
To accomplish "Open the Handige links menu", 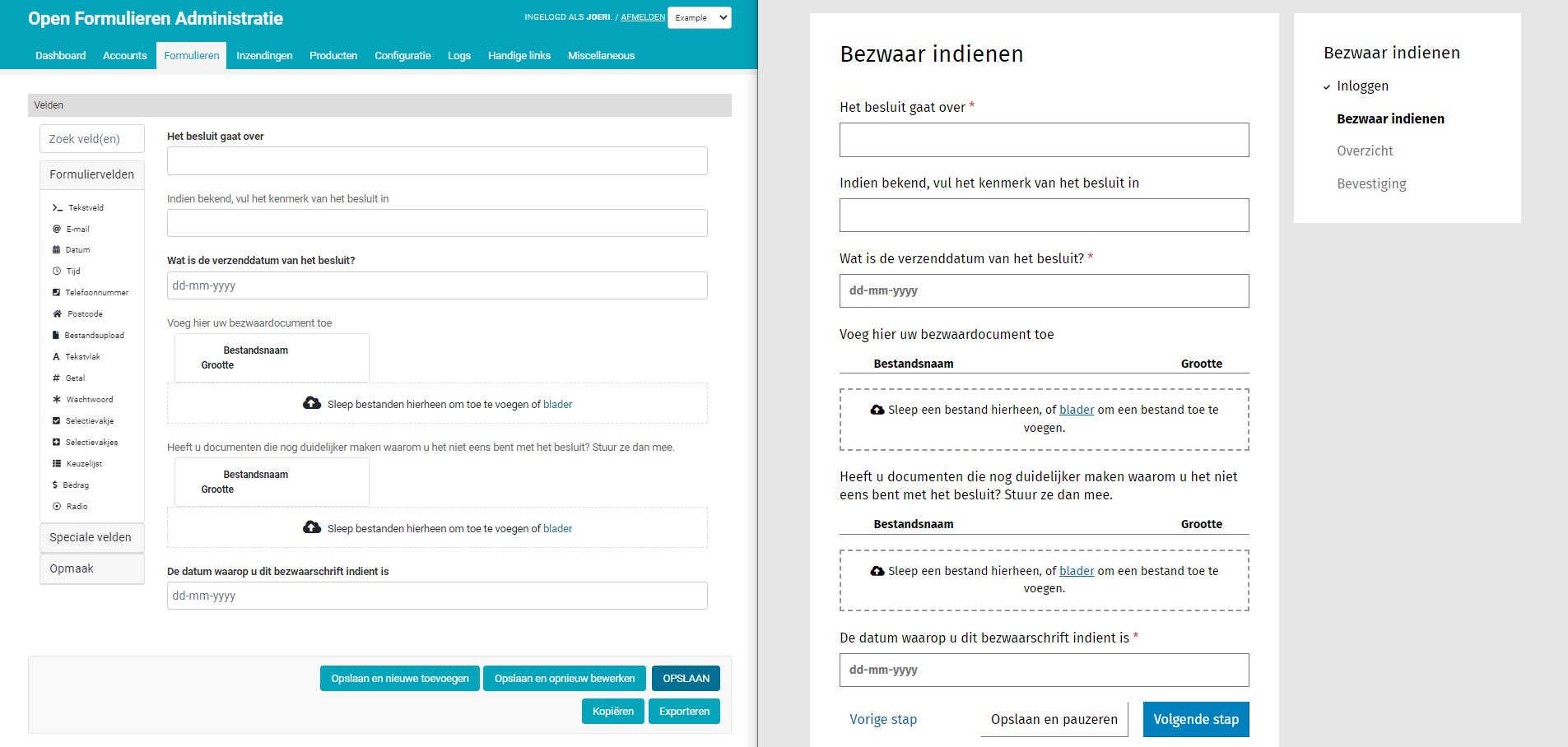I will (519, 56).
